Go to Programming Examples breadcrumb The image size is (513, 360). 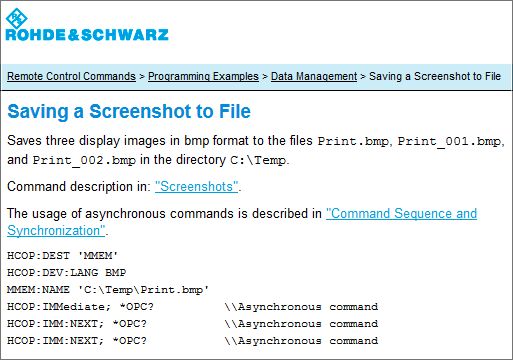pos(203,76)
